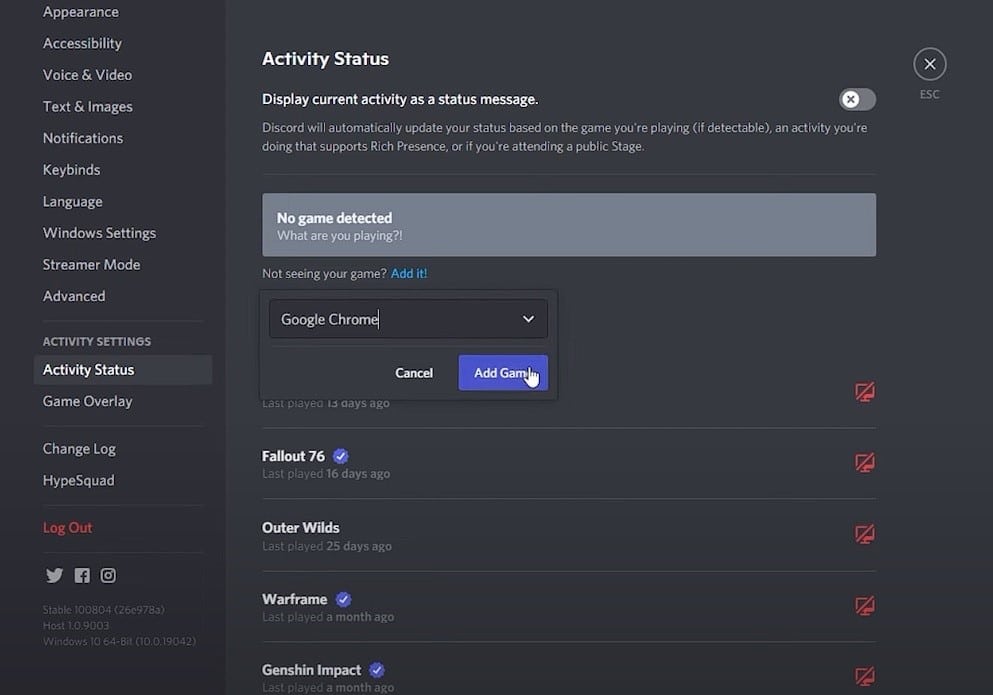Select Advanced in the sidebar
The image size is (993, 695).
click(x=74, y=296)
